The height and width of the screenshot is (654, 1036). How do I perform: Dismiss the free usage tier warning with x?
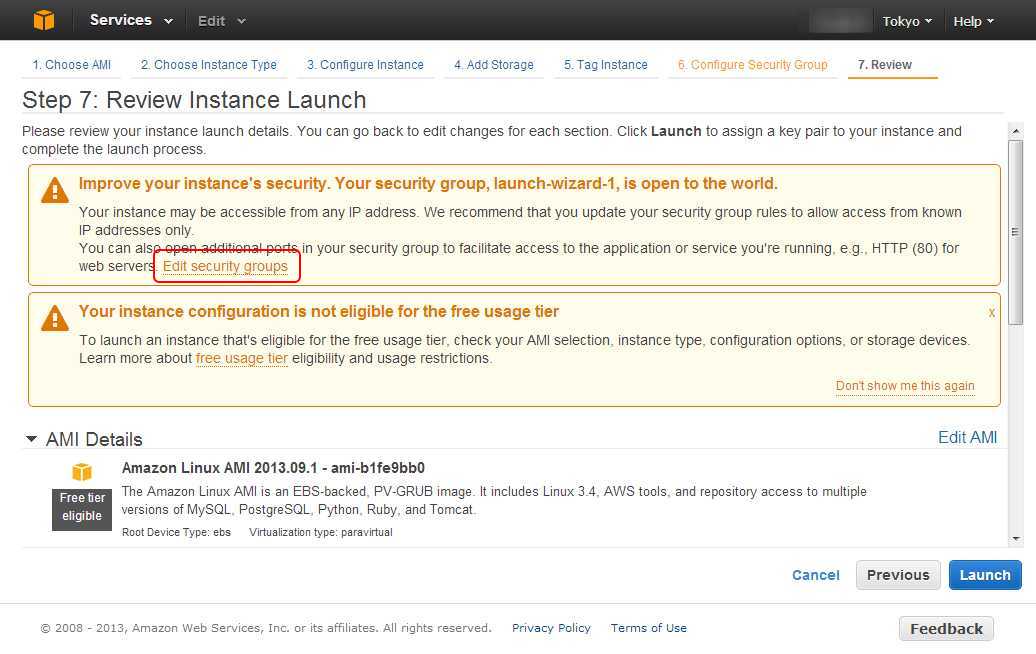tap(991, 312)
